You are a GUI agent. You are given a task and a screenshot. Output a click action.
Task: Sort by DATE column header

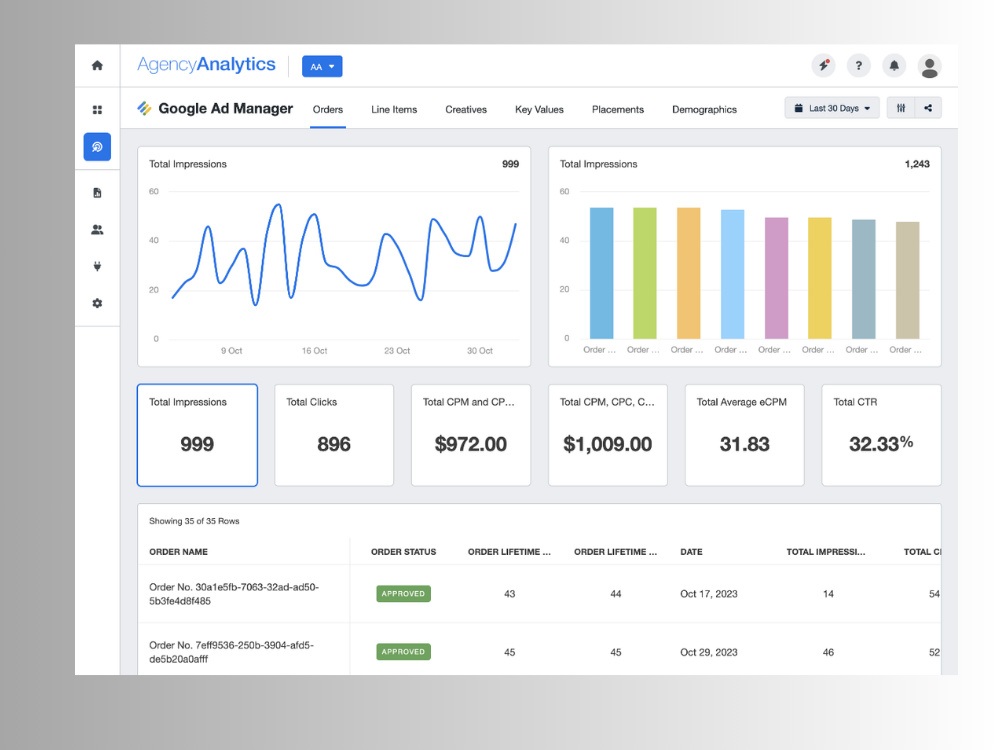[691, 552]
